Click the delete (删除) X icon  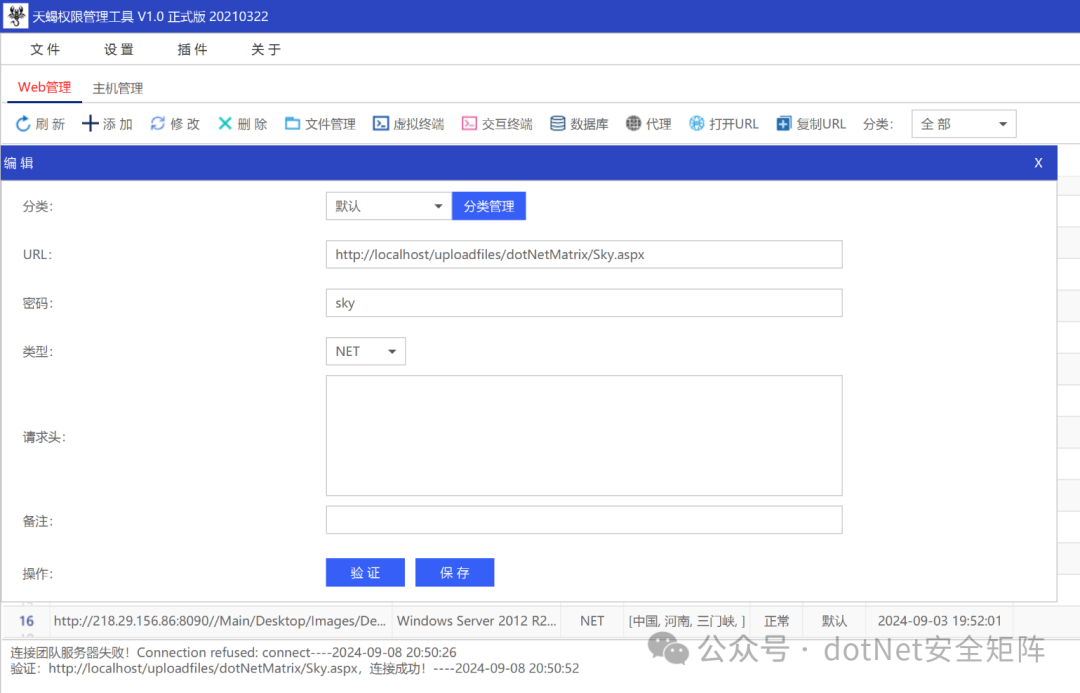coord(225,124)
